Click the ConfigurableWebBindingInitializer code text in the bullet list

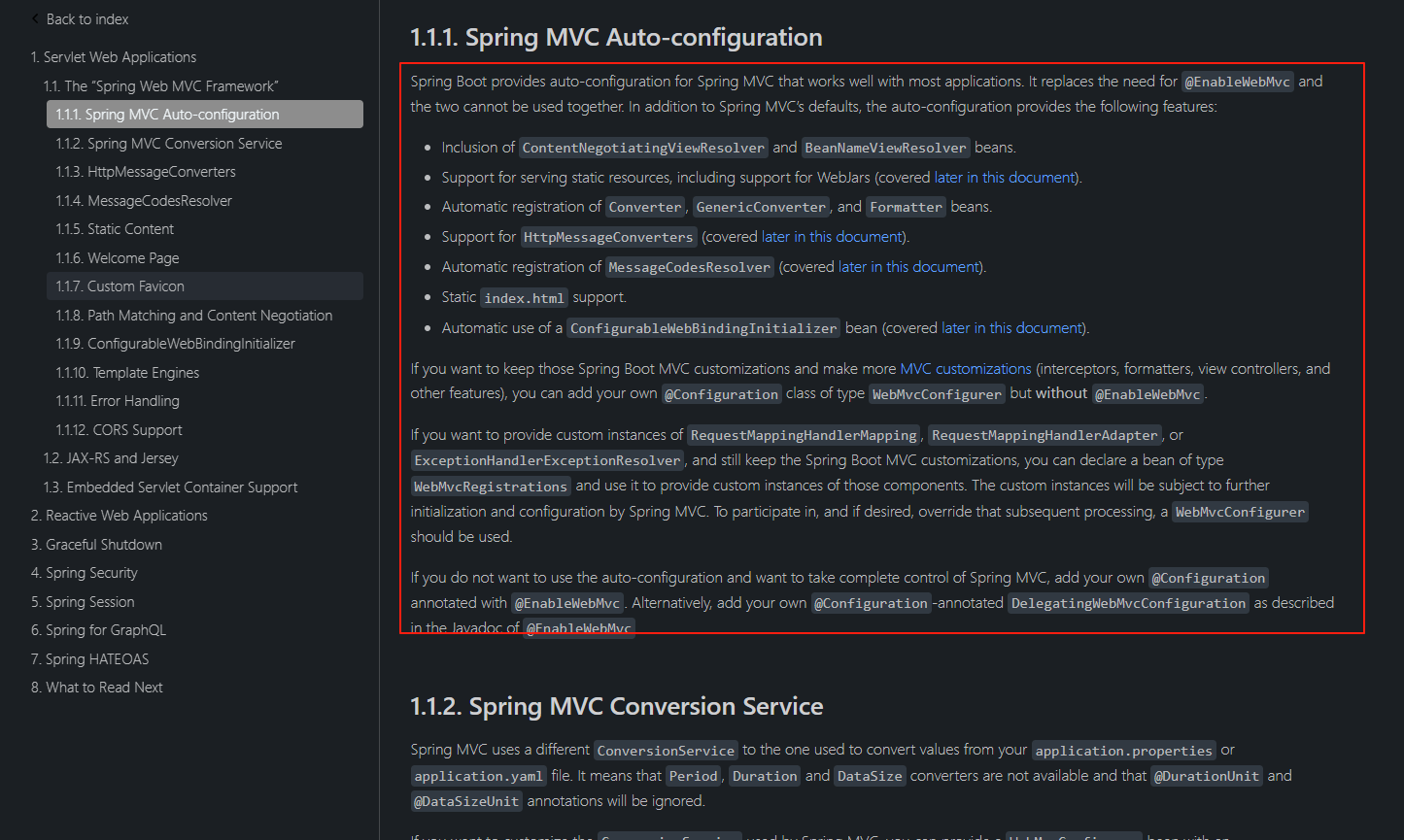click(x=704, y=329)
